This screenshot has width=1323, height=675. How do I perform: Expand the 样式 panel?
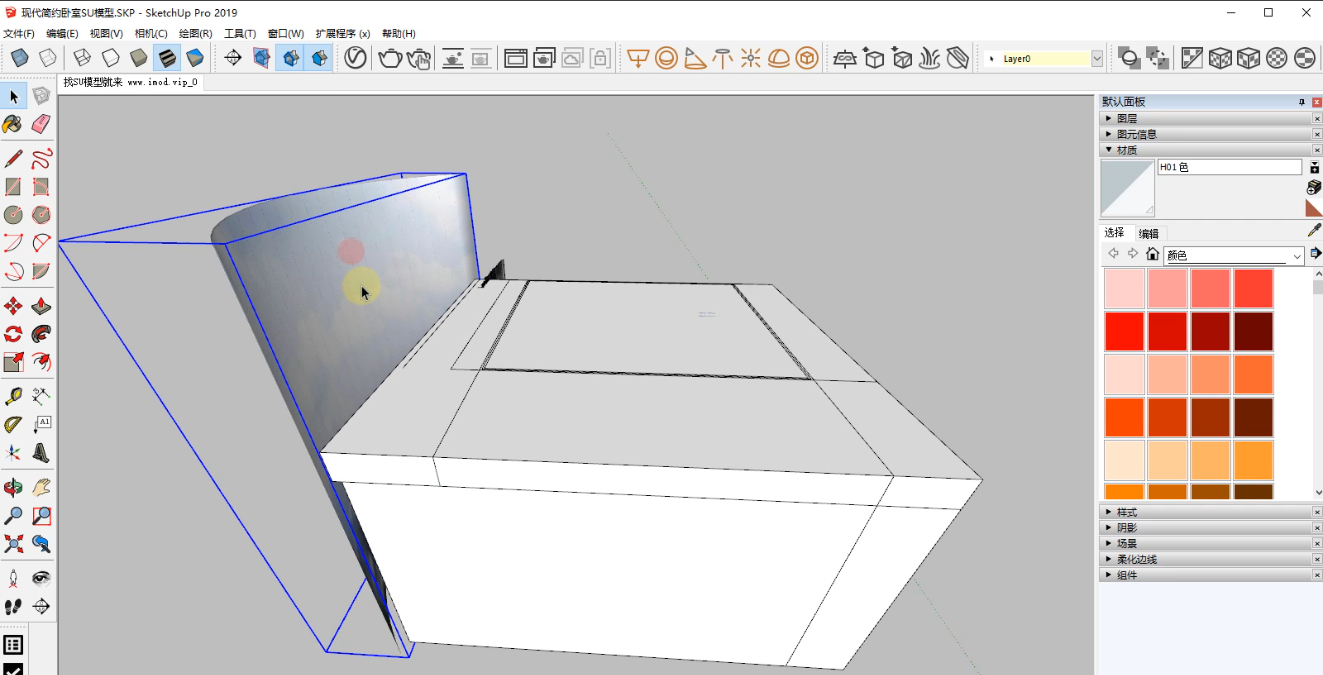pyautogui.click(x=1108, y=512)
